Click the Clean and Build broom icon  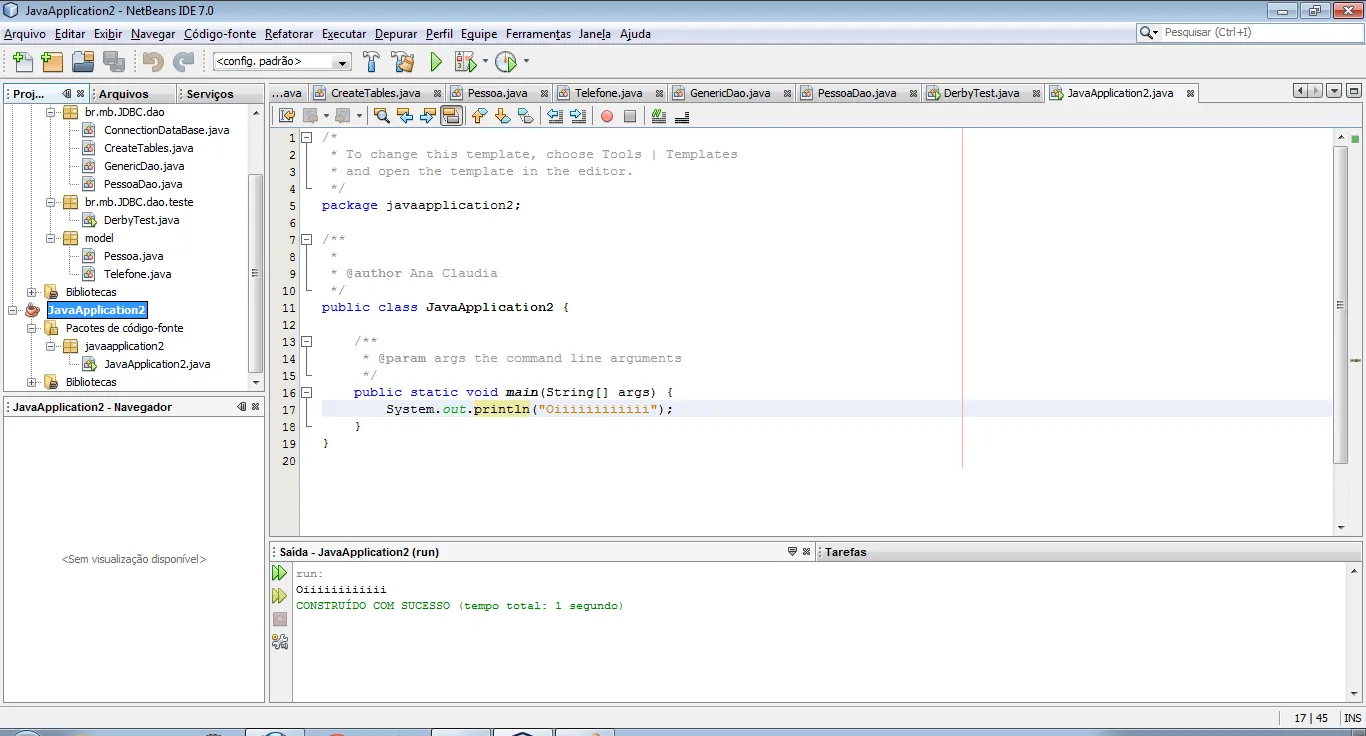(403, 62)
